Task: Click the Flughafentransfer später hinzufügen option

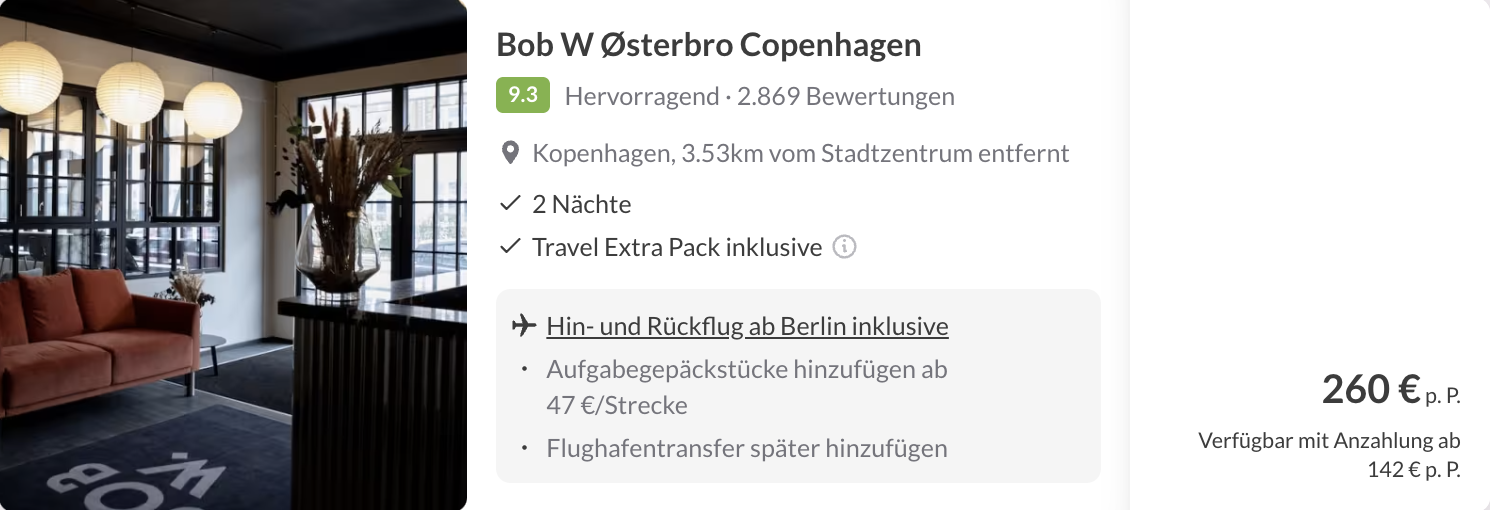Action: click(x=747, y=448)
